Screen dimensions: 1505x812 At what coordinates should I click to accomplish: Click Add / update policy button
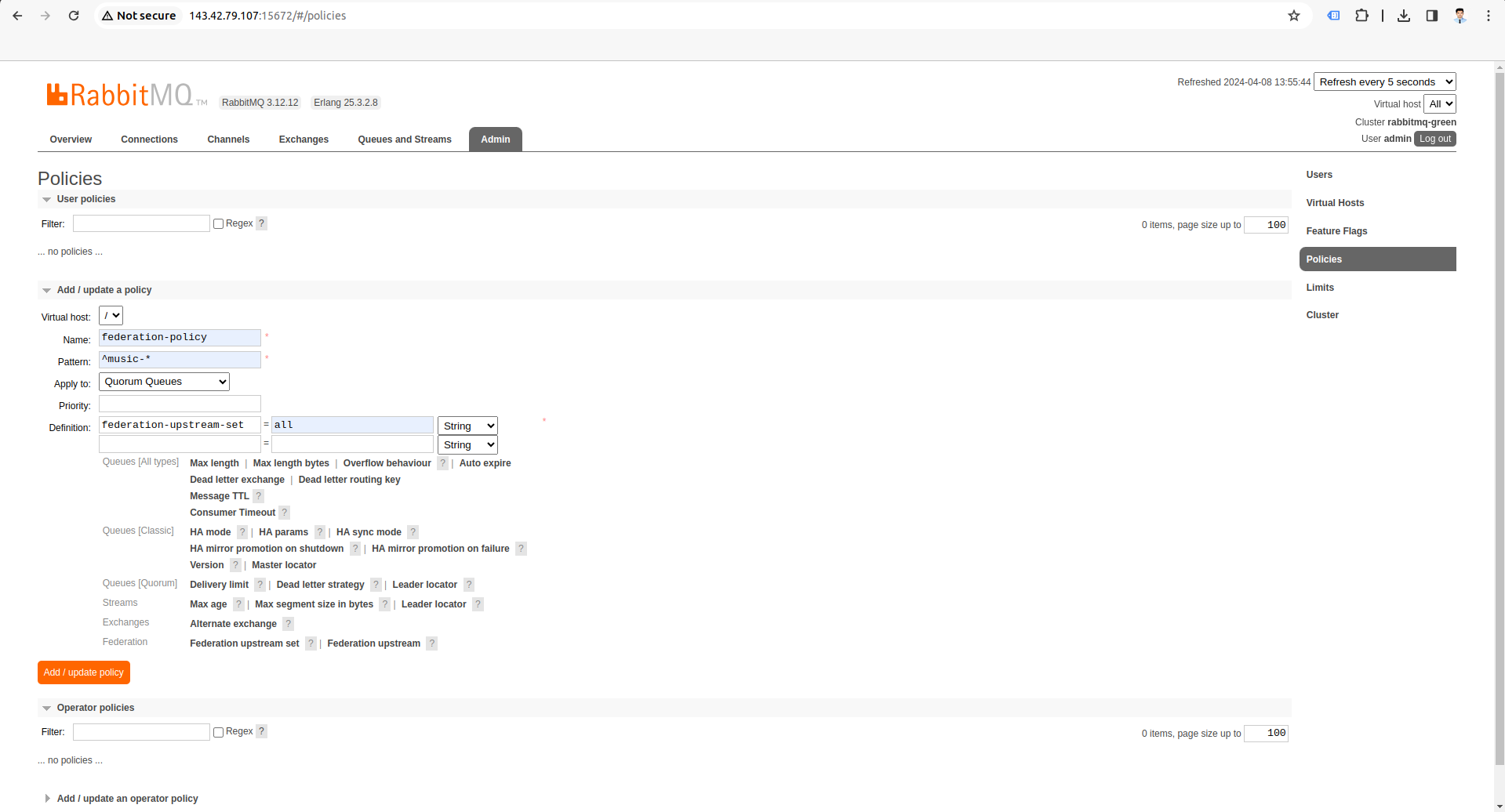coord(84,672)
